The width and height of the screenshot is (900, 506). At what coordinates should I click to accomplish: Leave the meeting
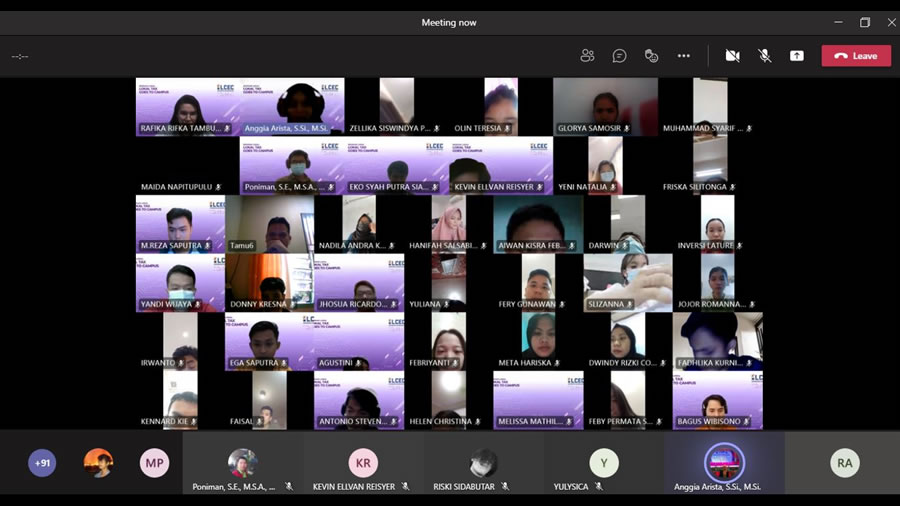856,56
